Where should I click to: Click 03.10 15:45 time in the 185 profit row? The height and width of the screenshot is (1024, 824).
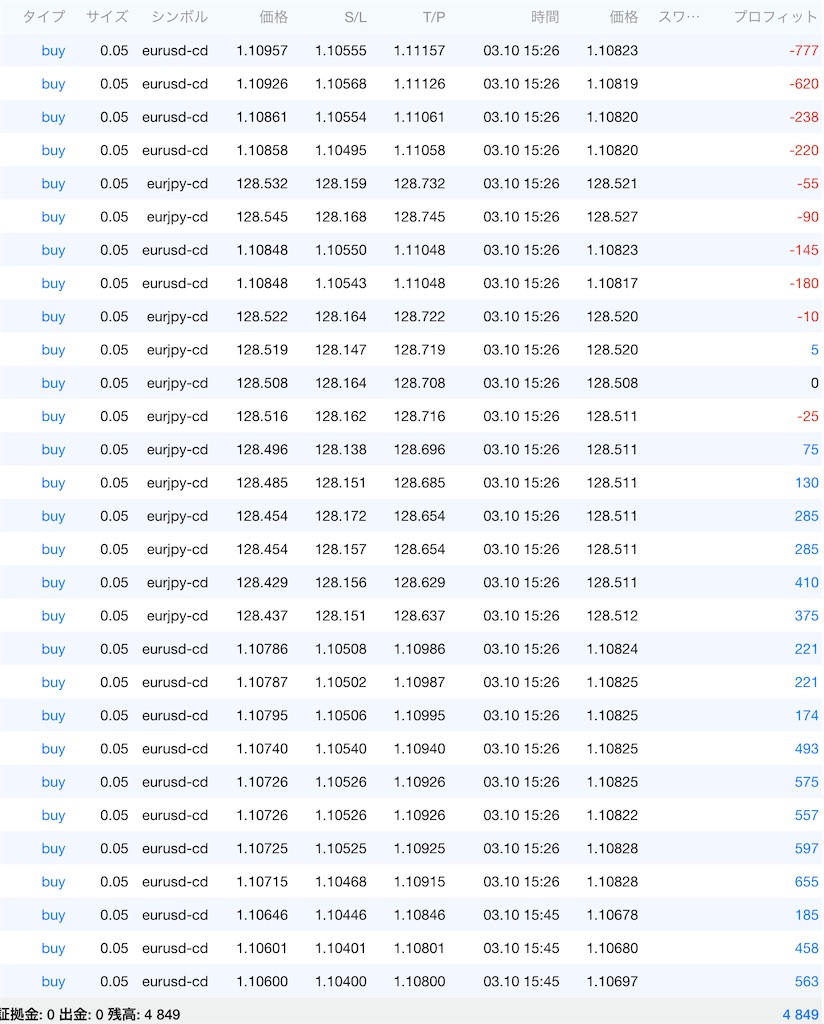[x=521, y=916]
